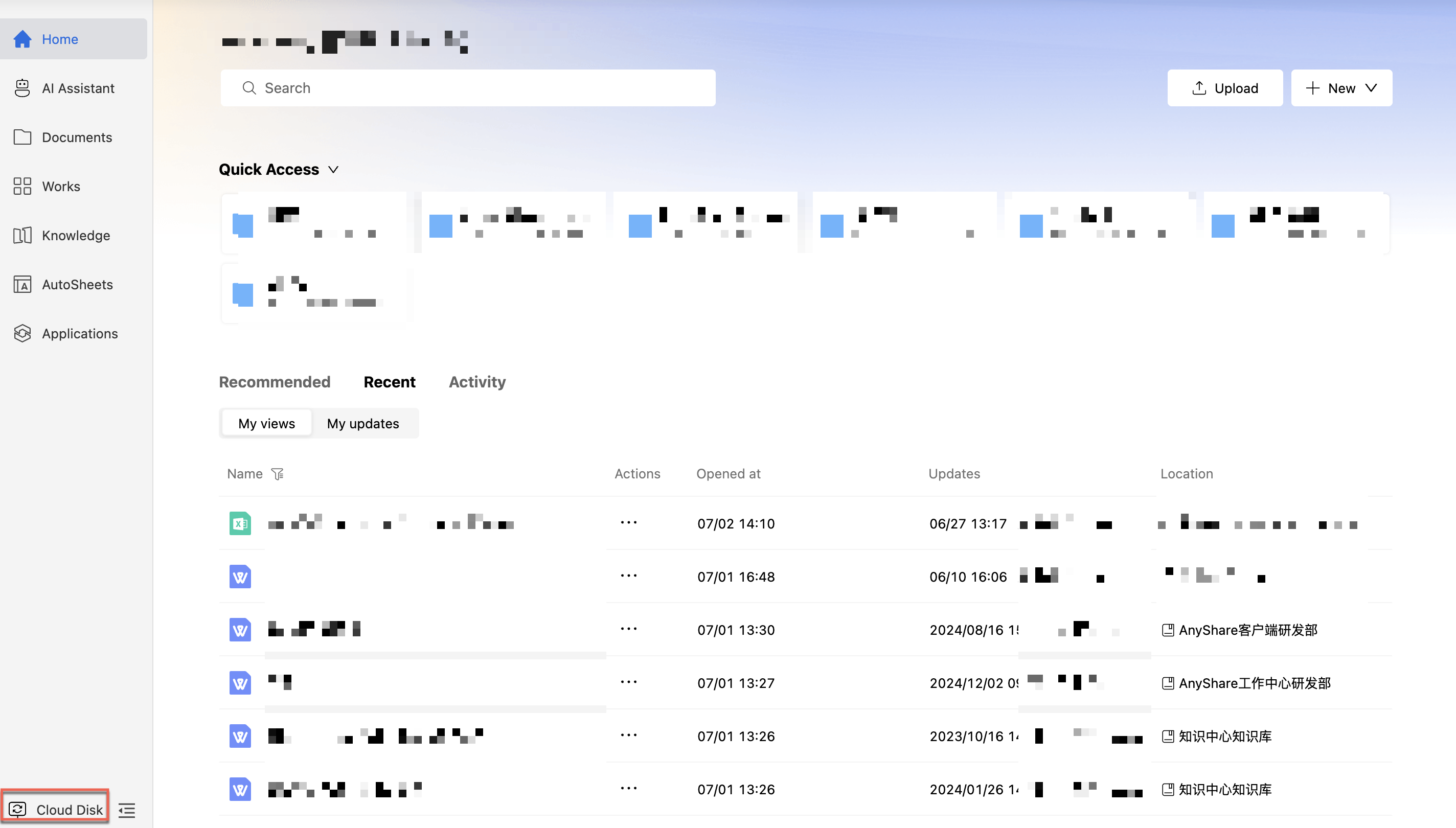Click the Name column filter icon
Screen dimensions: 1456x828
coord(278,474)
